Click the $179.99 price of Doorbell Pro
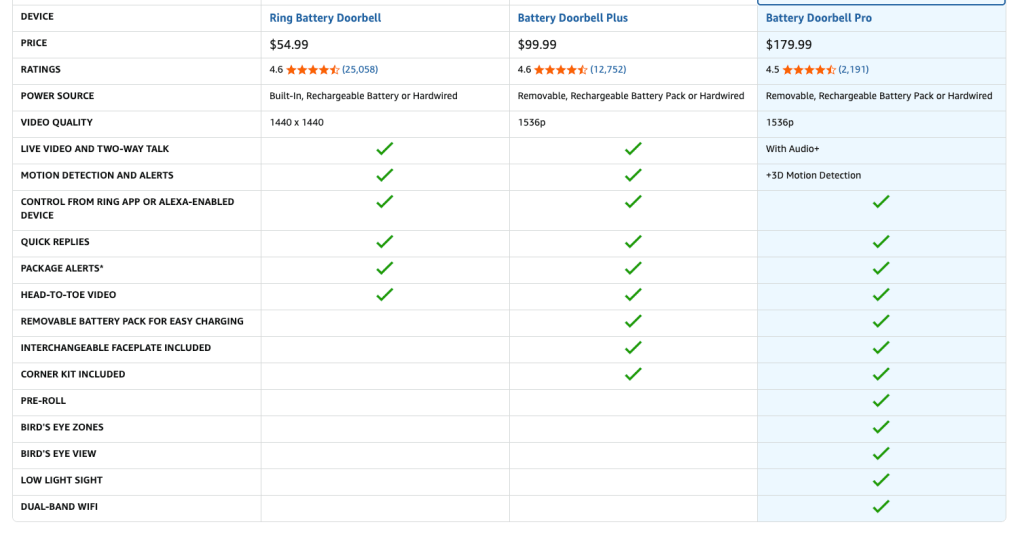This screenshot has height=535, width=1024. coord(789,45)
